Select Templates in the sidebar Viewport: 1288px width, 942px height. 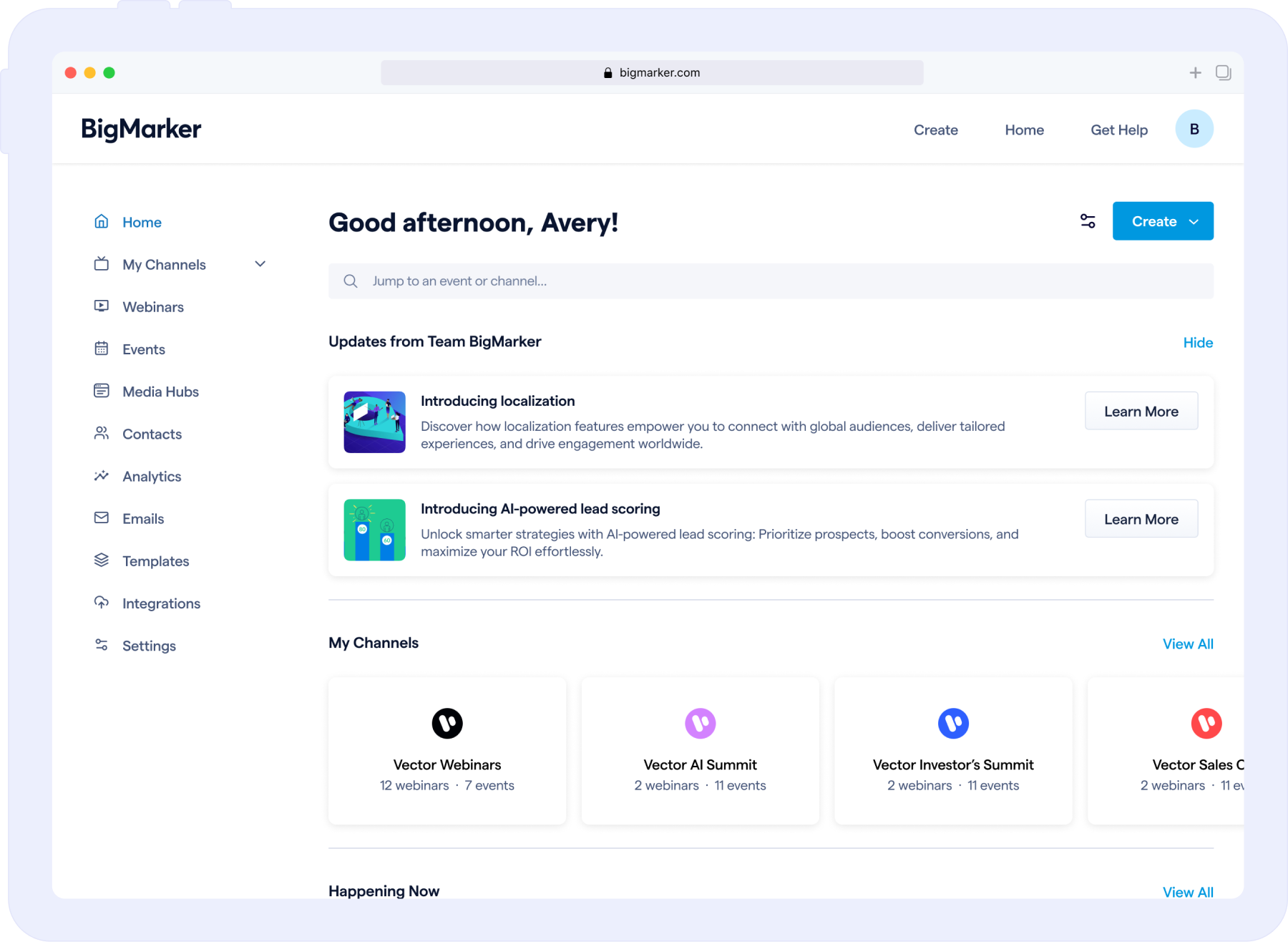pyautogui.click(x=156, y=560)
